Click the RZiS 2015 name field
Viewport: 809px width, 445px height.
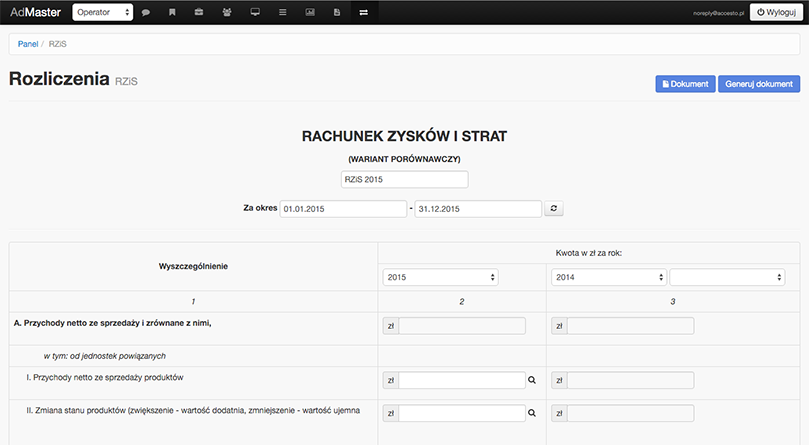(x=404, y=180)
